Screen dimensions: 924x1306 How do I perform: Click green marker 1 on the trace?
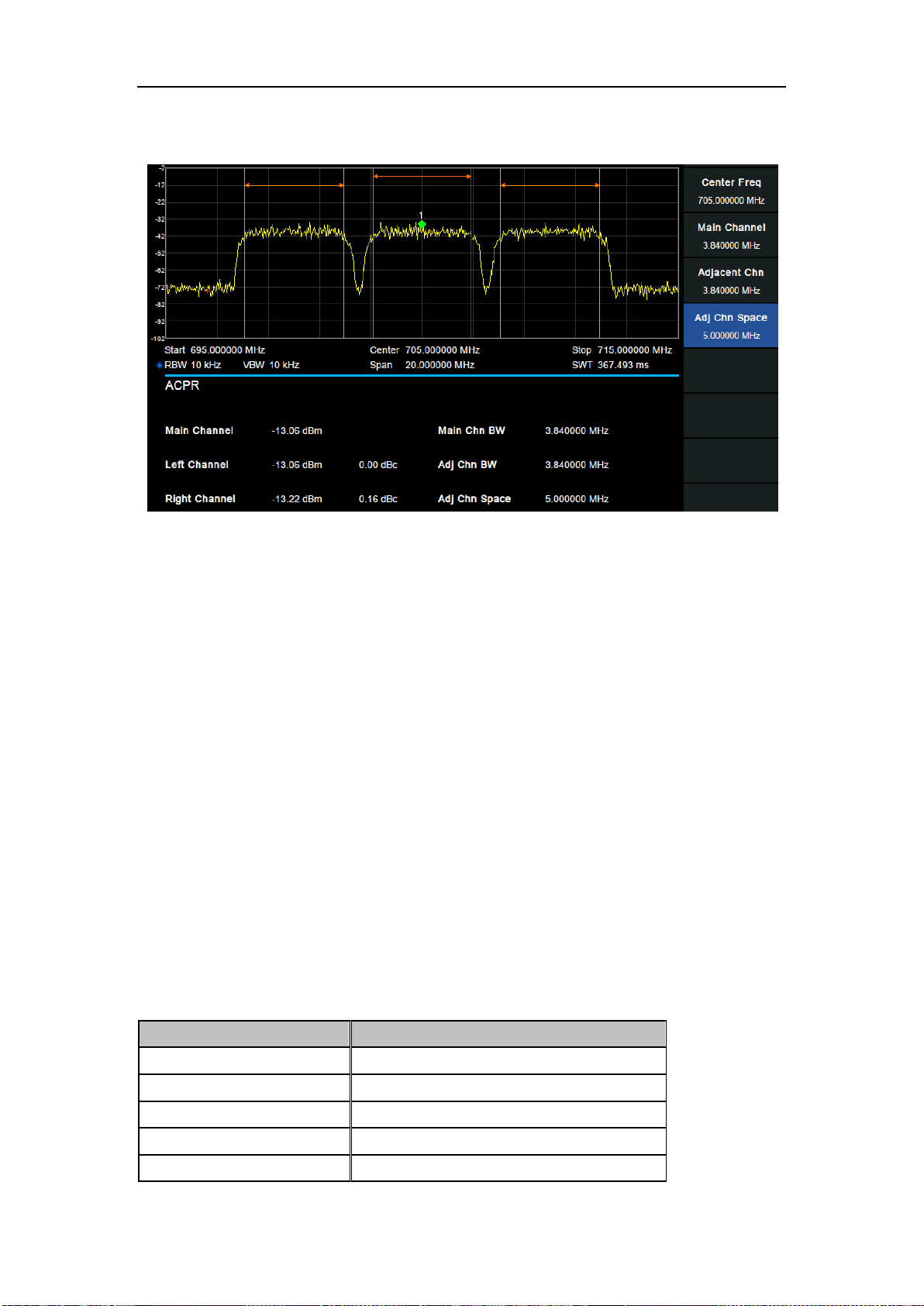point(422,225)
